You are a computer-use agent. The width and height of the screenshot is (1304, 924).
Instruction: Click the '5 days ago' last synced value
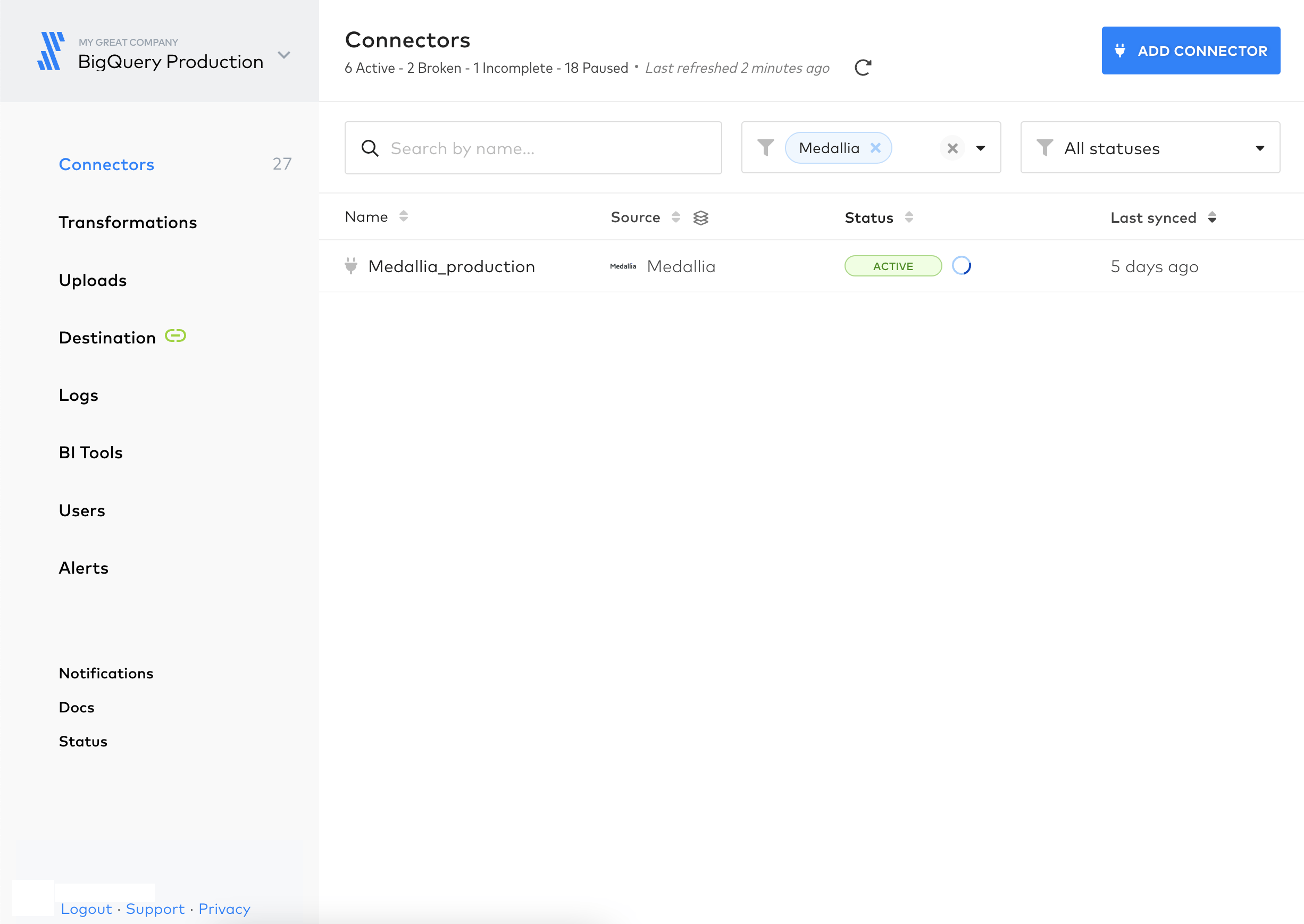point(1155,266)
